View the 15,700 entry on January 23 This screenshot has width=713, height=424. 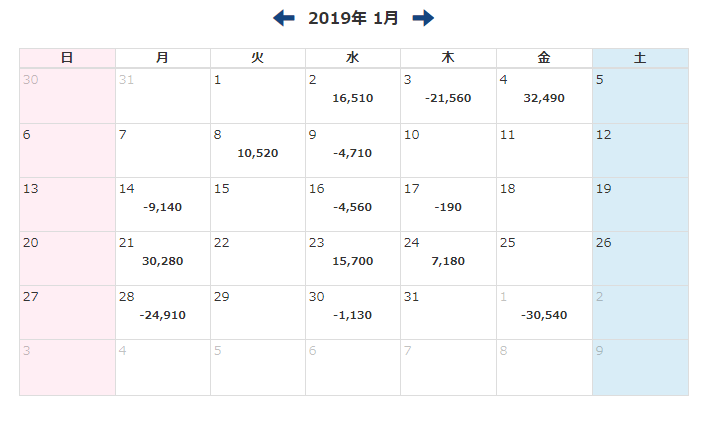click(353, 261)
